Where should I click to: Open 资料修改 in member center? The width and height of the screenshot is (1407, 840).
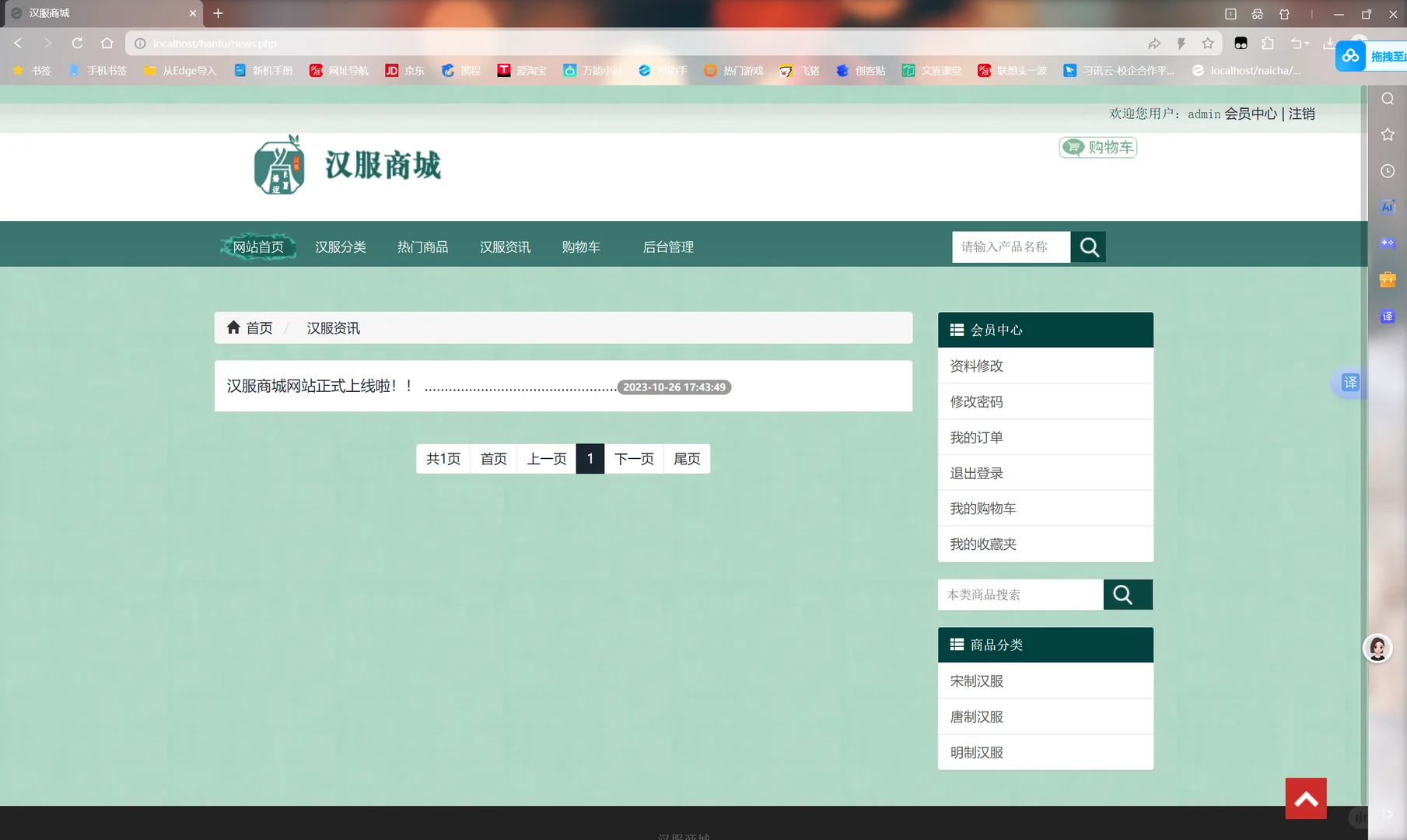[1045, 366]
